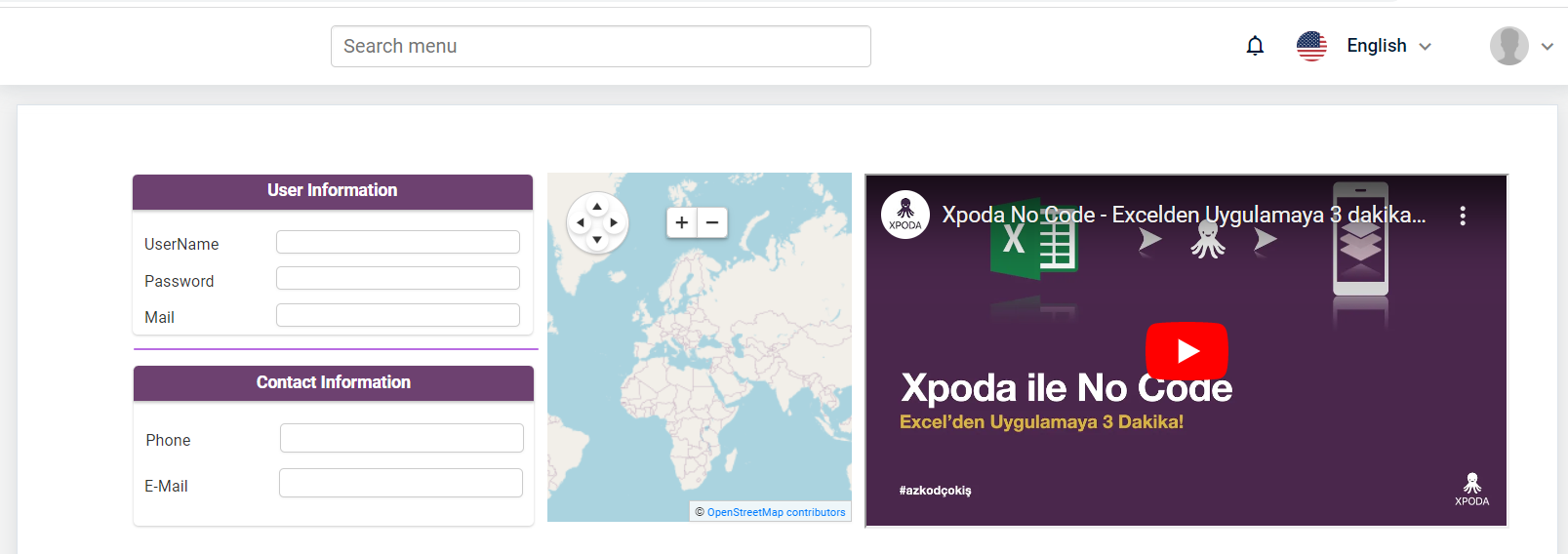Pan the map right

click(614, 222)
